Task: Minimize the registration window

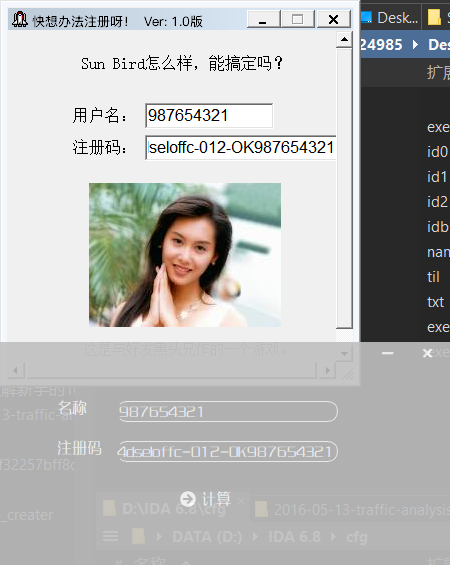Action: 263,19
